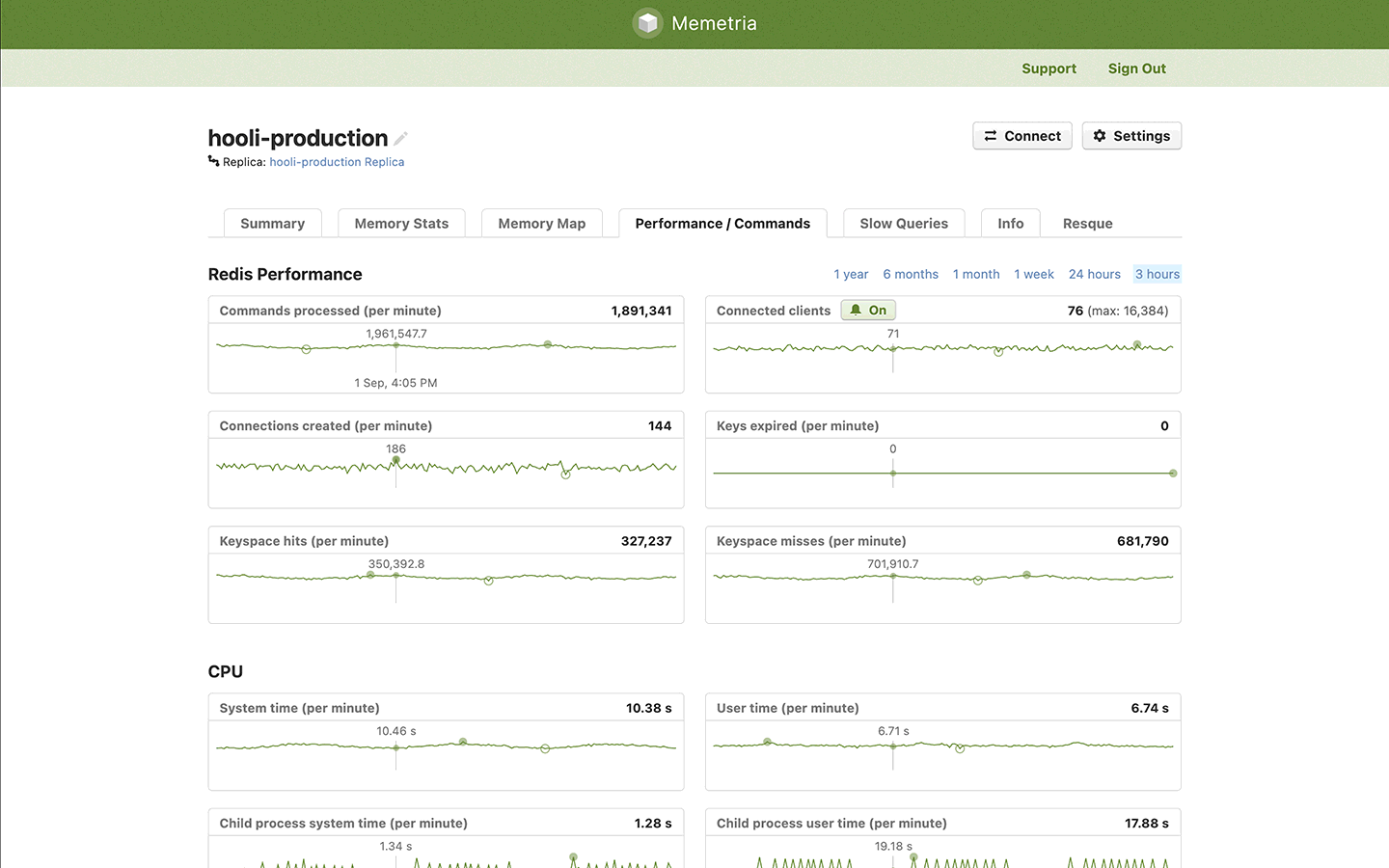
Task: Click the 701,910.7 hover value
Action: point(892,564)
